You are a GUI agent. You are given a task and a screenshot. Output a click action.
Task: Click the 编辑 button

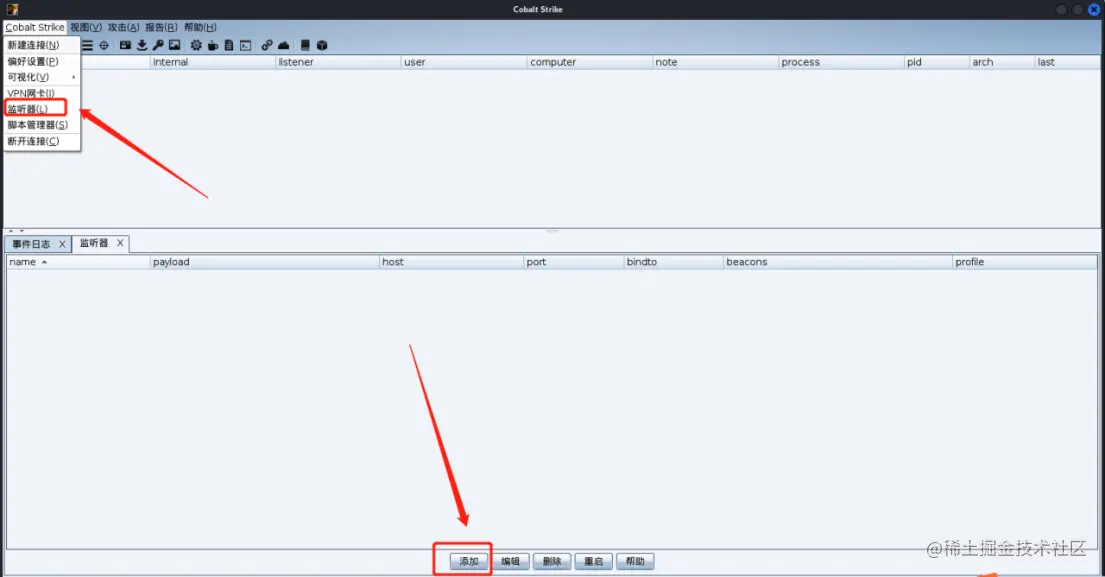click(510, 562)
